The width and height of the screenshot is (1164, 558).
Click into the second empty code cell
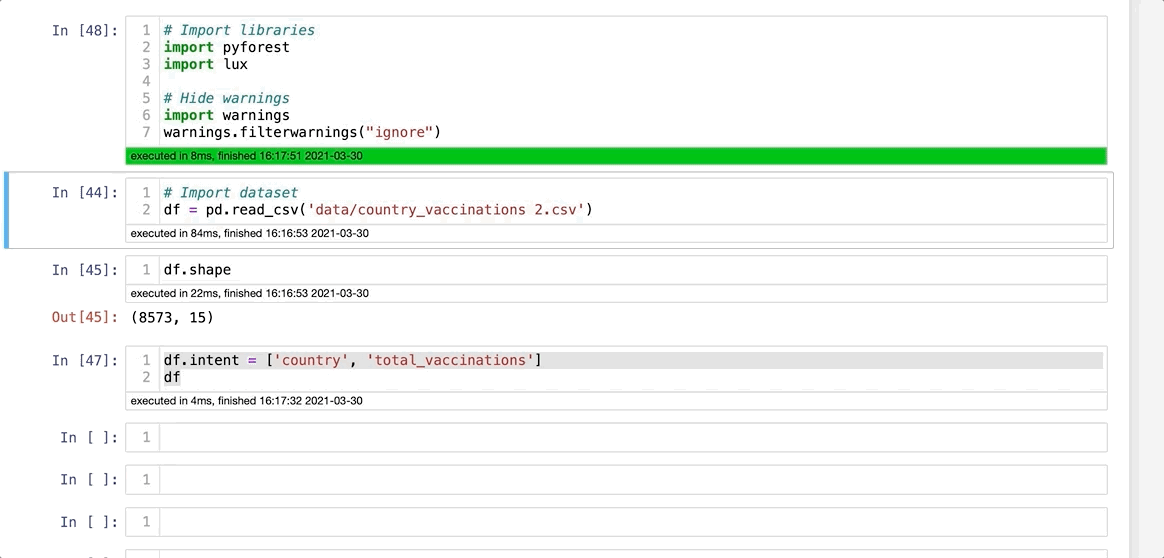click(630, 479)
